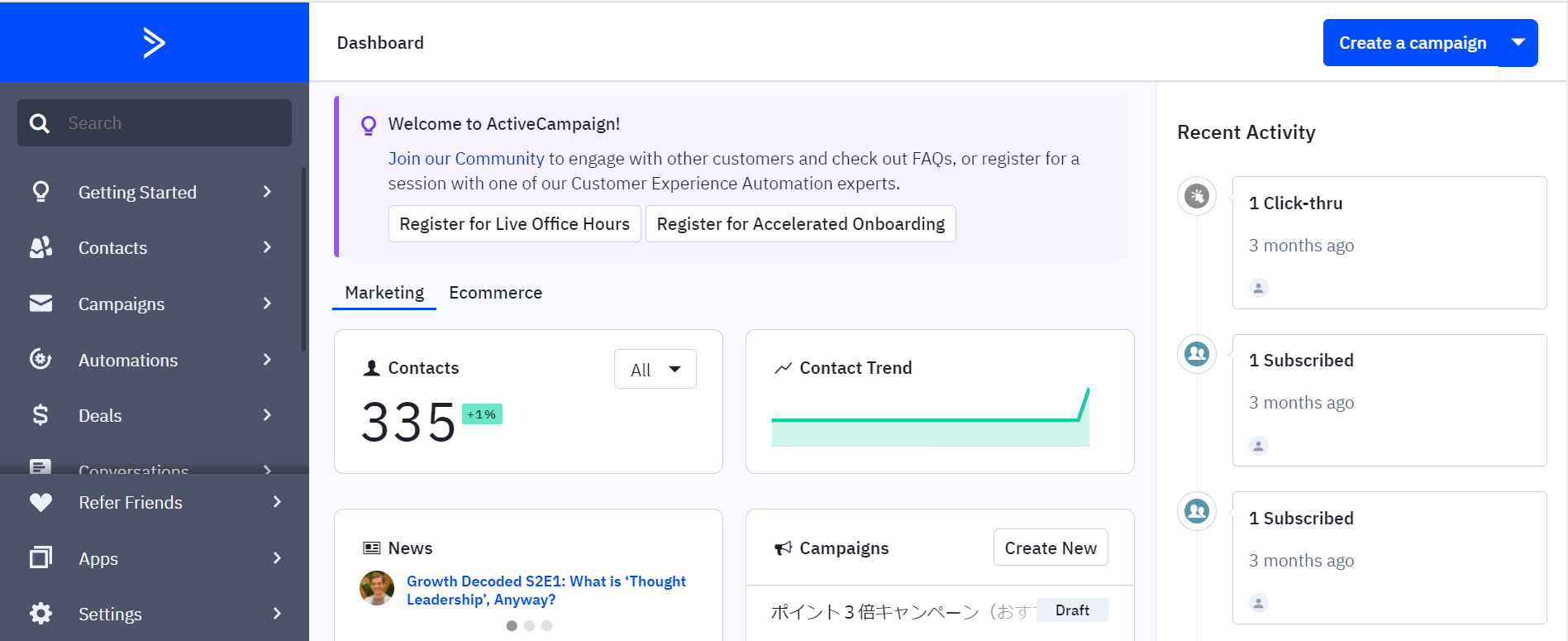Open the Contacts 'All' filter dropdown
This screenshot has height=641, width=1568.
point(655,369)
